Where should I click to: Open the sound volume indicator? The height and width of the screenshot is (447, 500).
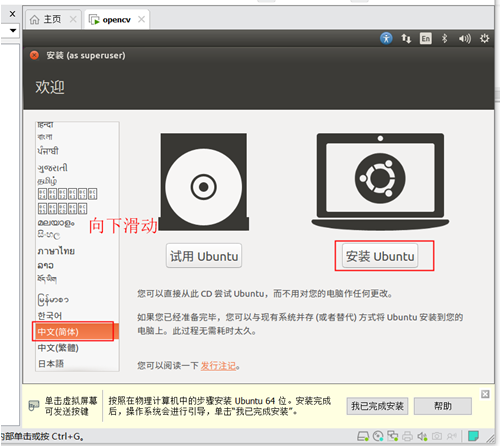coord(464,39)
